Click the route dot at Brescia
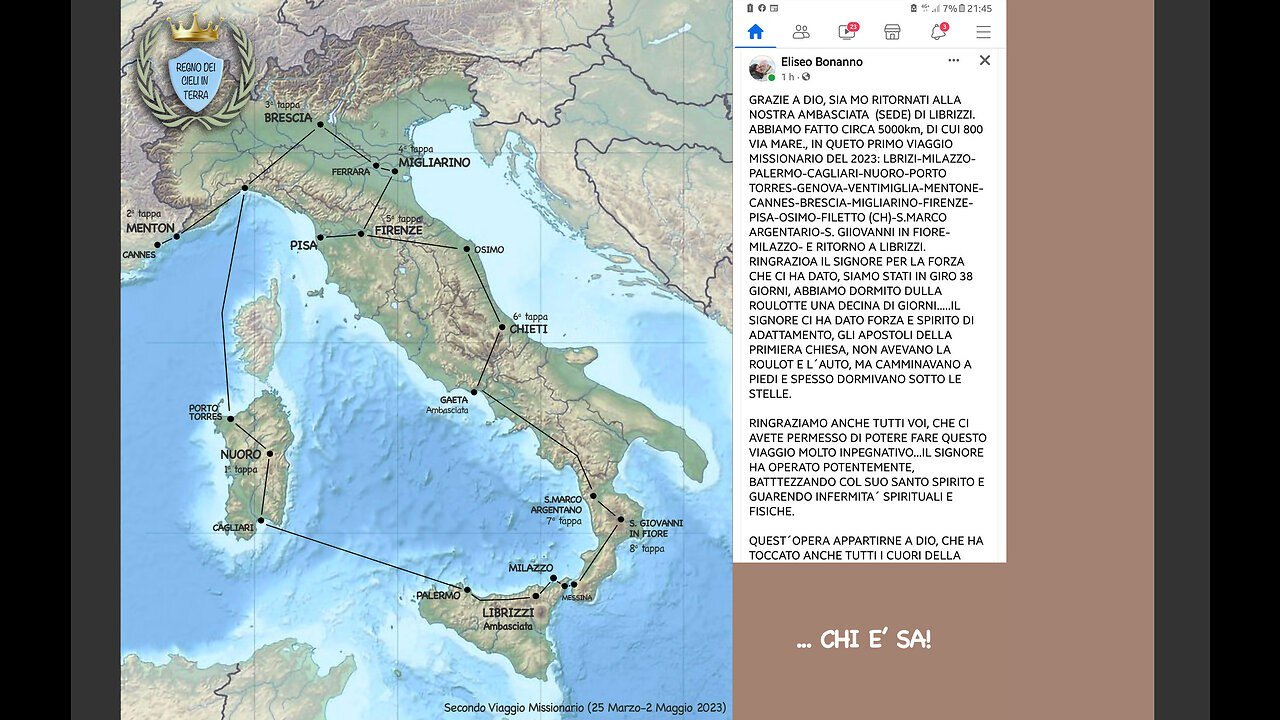Viewport: 1280px width, 720px height. point(320,124)
